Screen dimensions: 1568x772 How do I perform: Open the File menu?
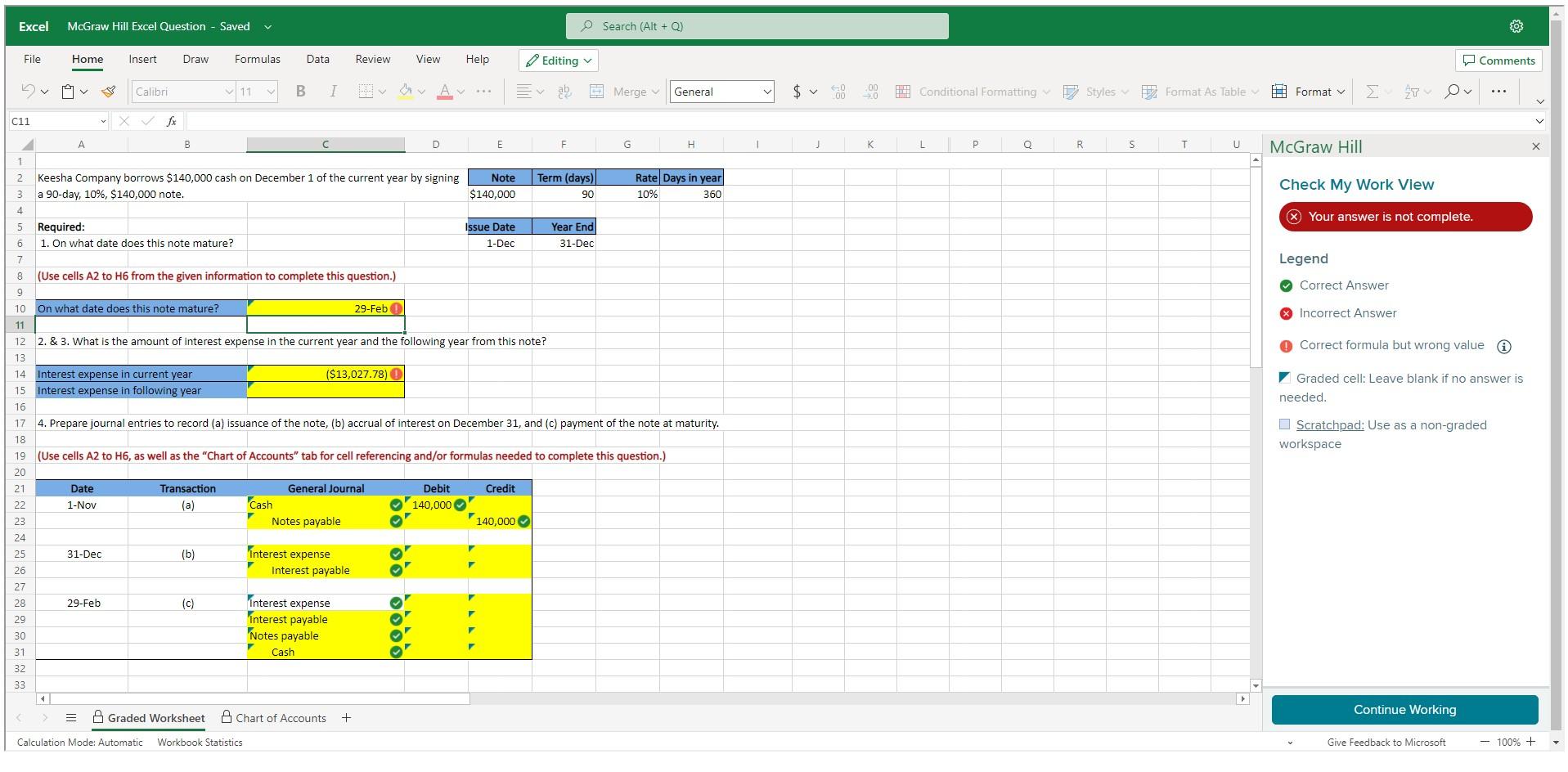pyautogui.click(x=33, y=59)
